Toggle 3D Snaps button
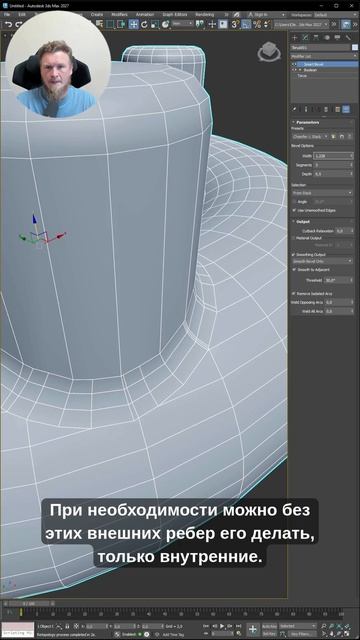Image resolution: width=360 pixels, height=640 pixels. click(235, 24)
